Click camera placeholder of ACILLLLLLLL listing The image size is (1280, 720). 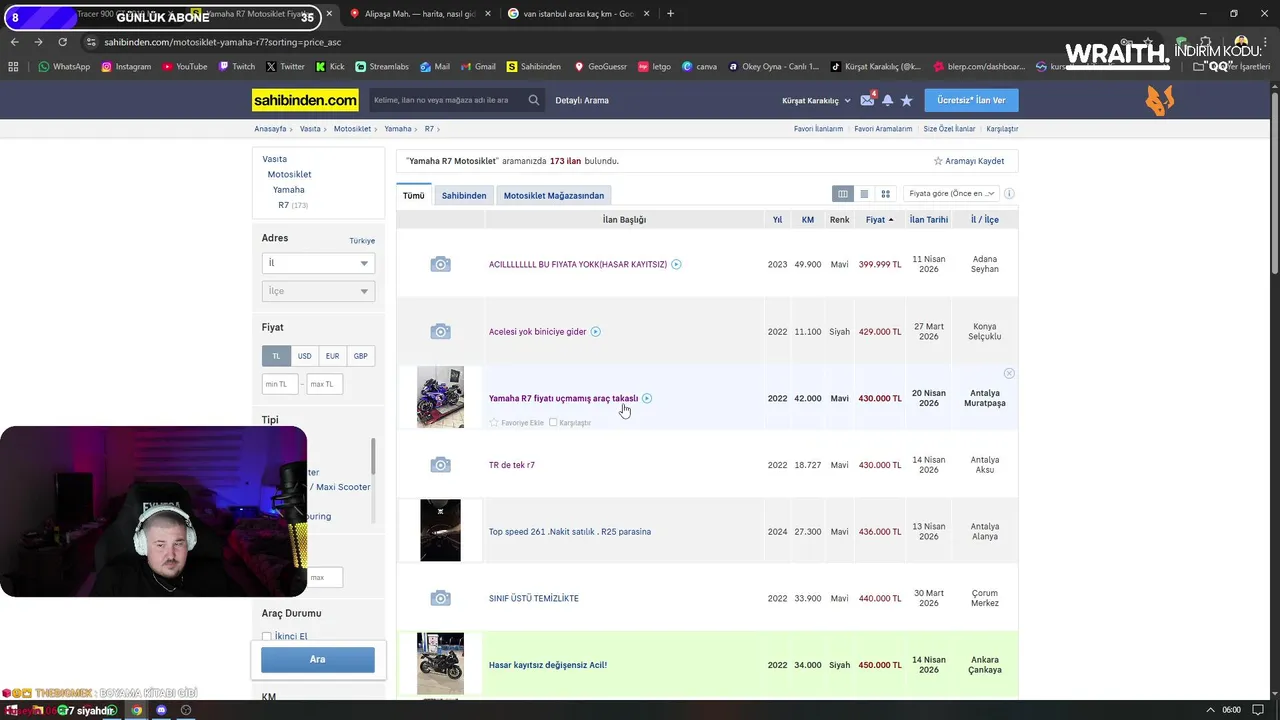click(440, 264)
